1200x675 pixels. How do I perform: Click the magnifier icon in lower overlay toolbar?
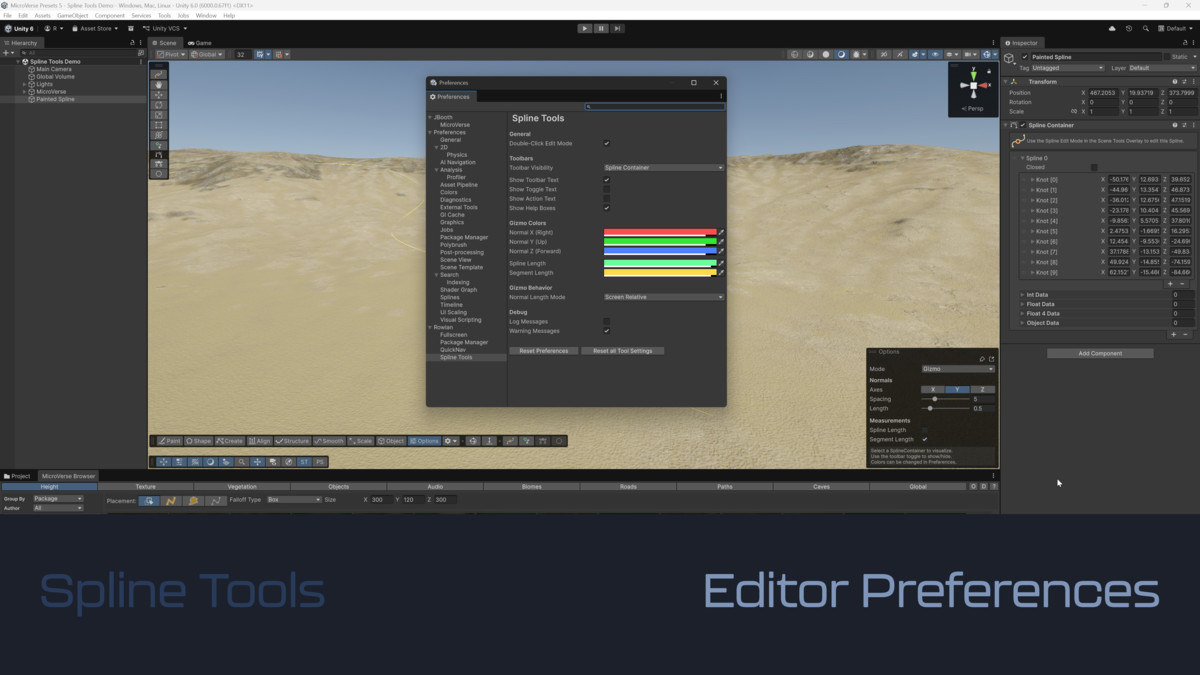pos(242,462)
